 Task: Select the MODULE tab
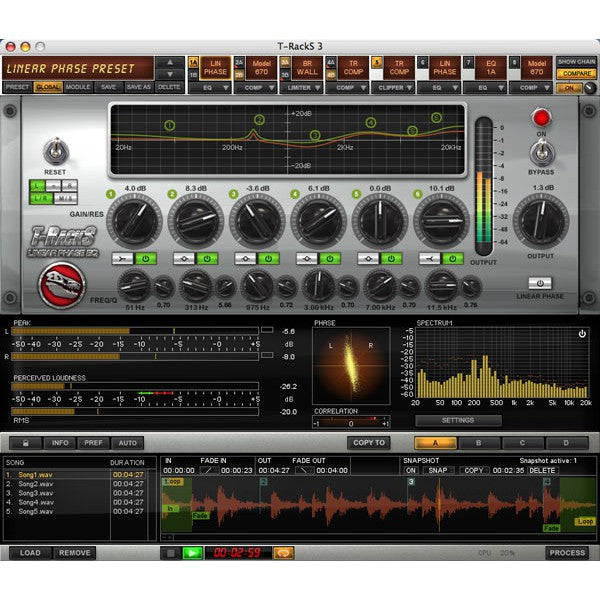[78, 87]
